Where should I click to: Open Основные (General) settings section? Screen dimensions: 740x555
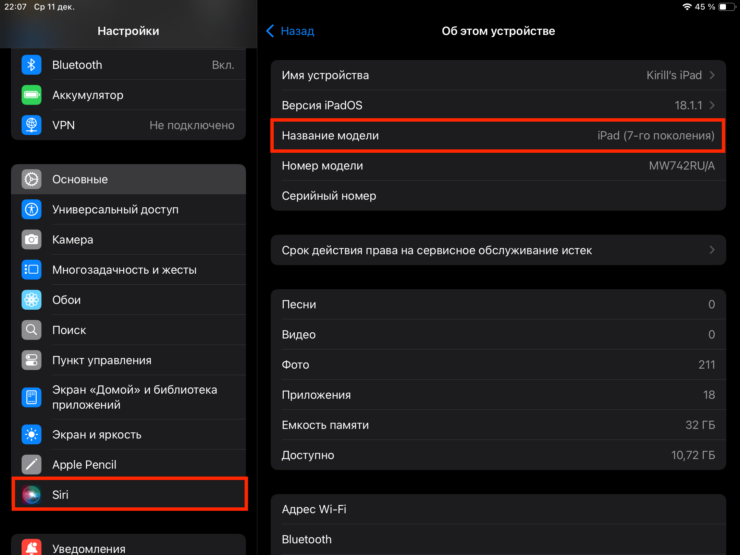coord(128,179)
